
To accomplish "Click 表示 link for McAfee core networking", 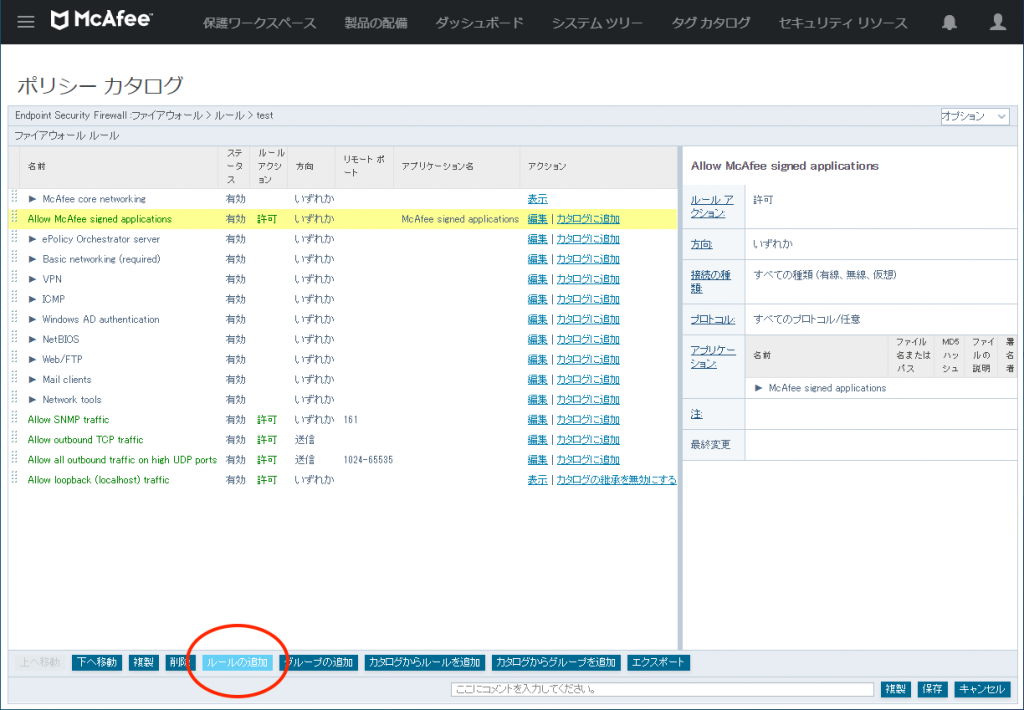I will (x=537, y=199).
